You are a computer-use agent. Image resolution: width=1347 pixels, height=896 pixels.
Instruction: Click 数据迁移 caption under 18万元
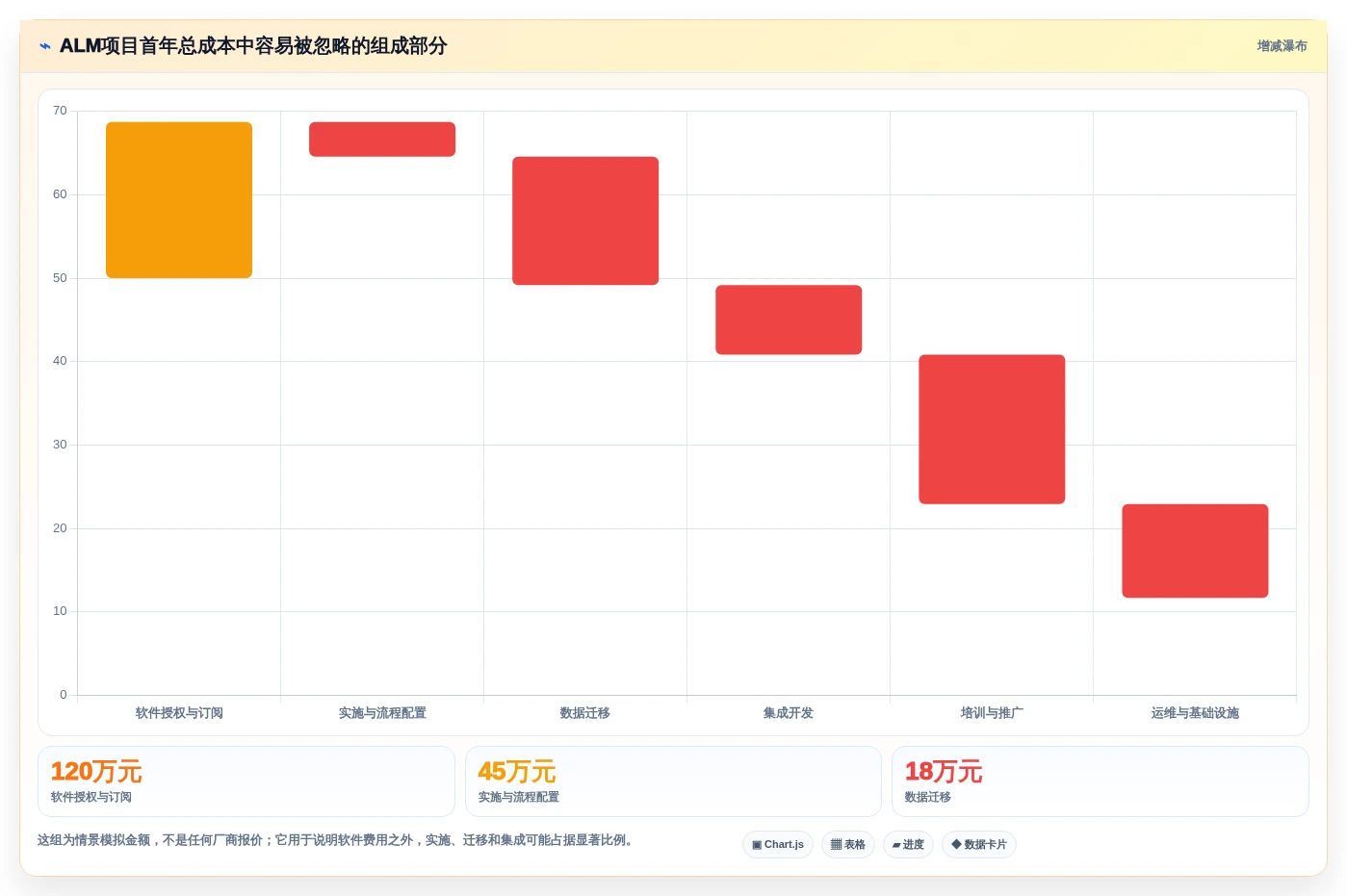pos(928,797)
